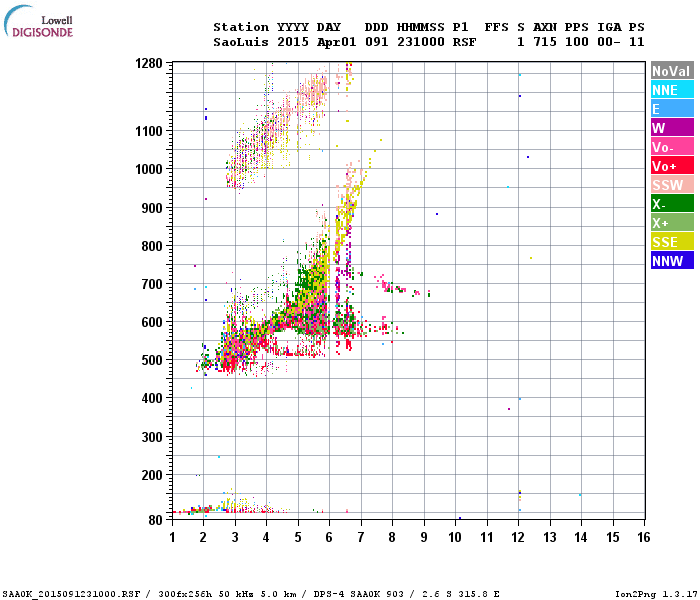
Task: Select the Vo+ red legend swatch
Action: tap(672, 166)
